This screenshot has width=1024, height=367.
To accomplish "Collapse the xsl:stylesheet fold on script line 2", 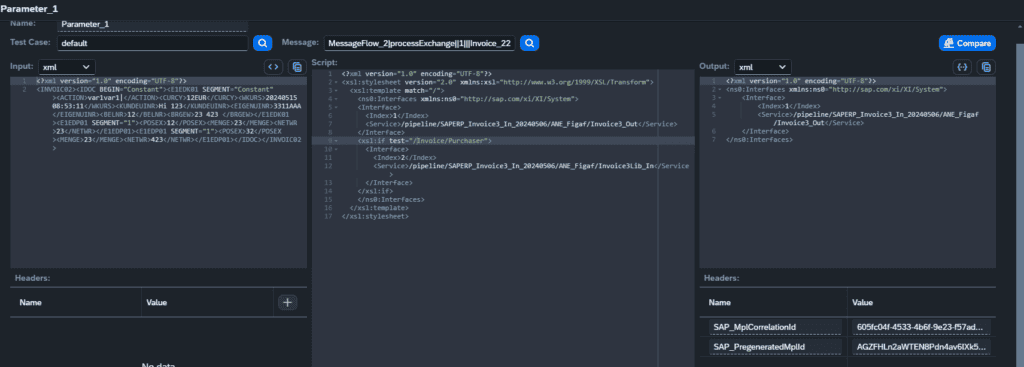I will point(336,83).
